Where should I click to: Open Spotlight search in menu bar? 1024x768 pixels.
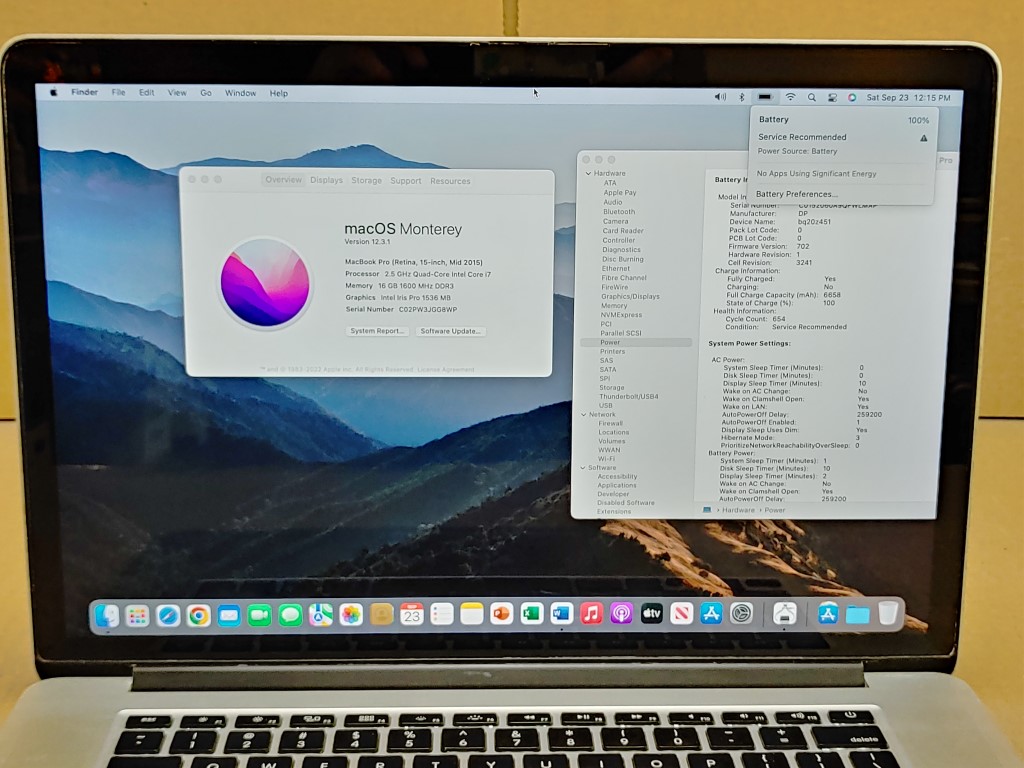click(x=812, y=97)
